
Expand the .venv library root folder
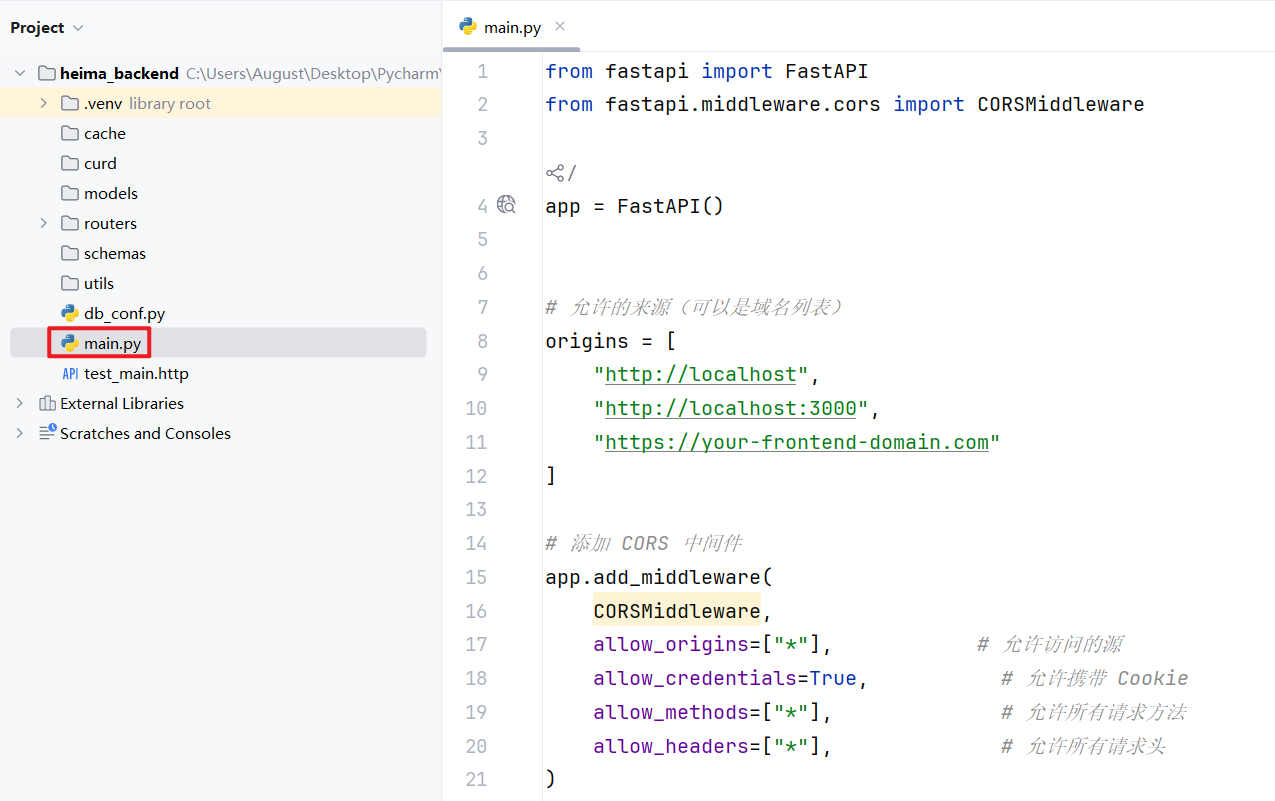pyautogui.click(x=43, y=103)
